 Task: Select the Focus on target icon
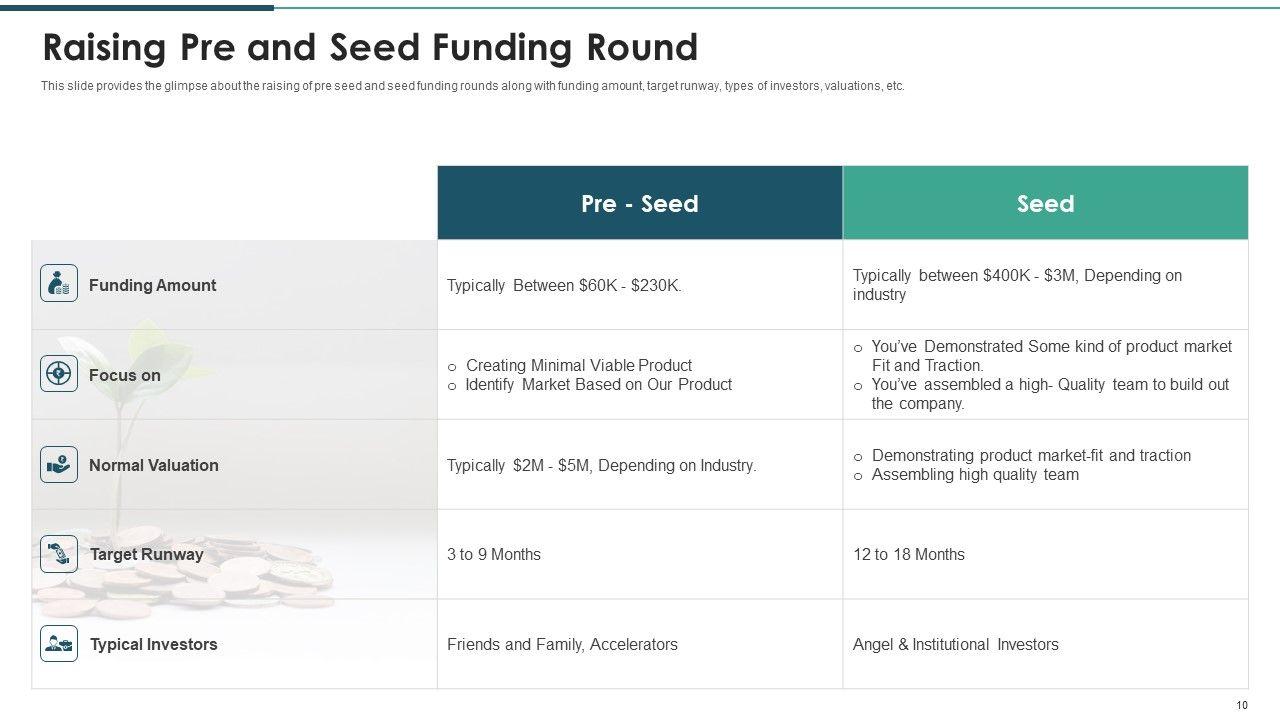point(59,374)
